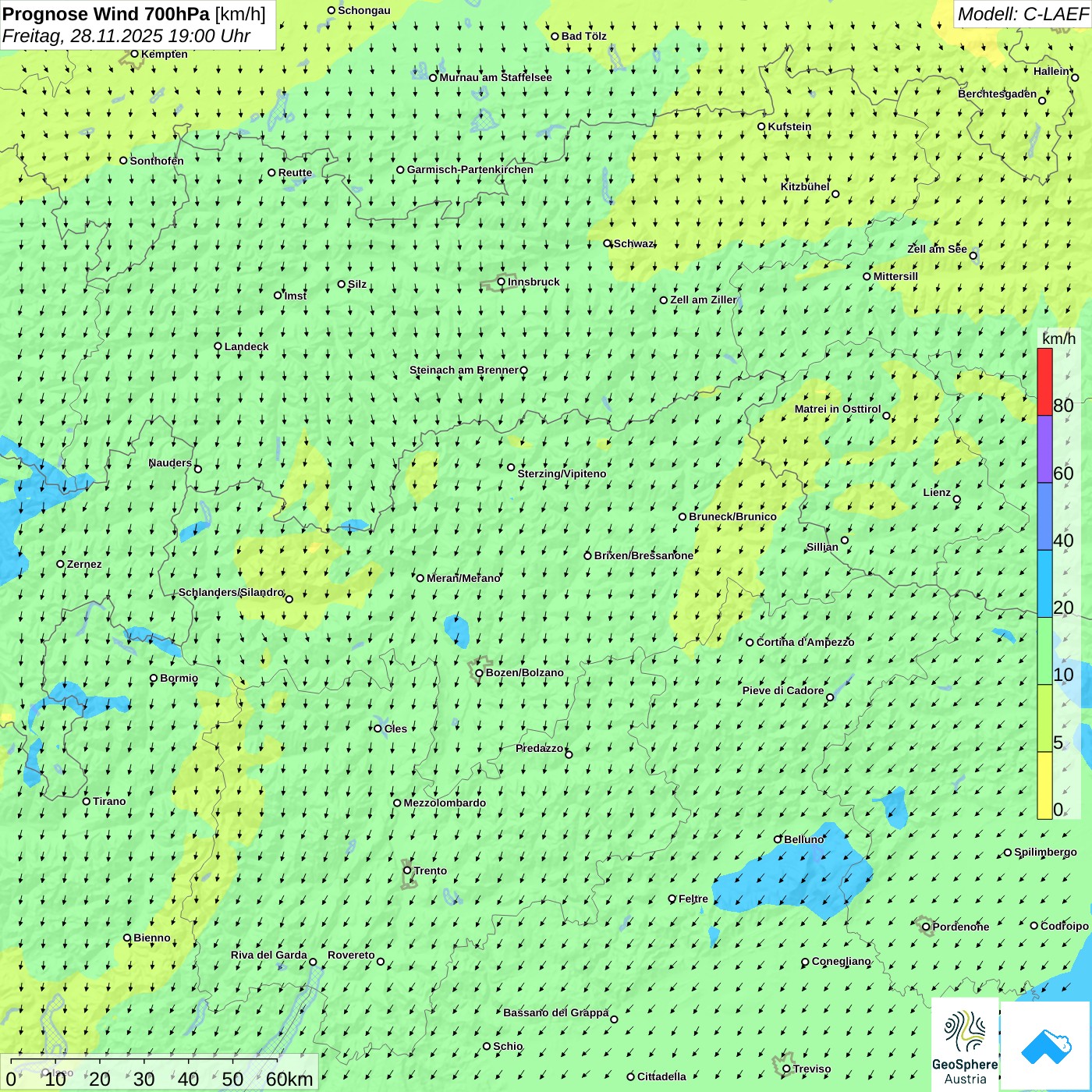The image size is (1092, 1092).
Task: Click the Bad Tölz city label
Action: (x=584, y=36)
